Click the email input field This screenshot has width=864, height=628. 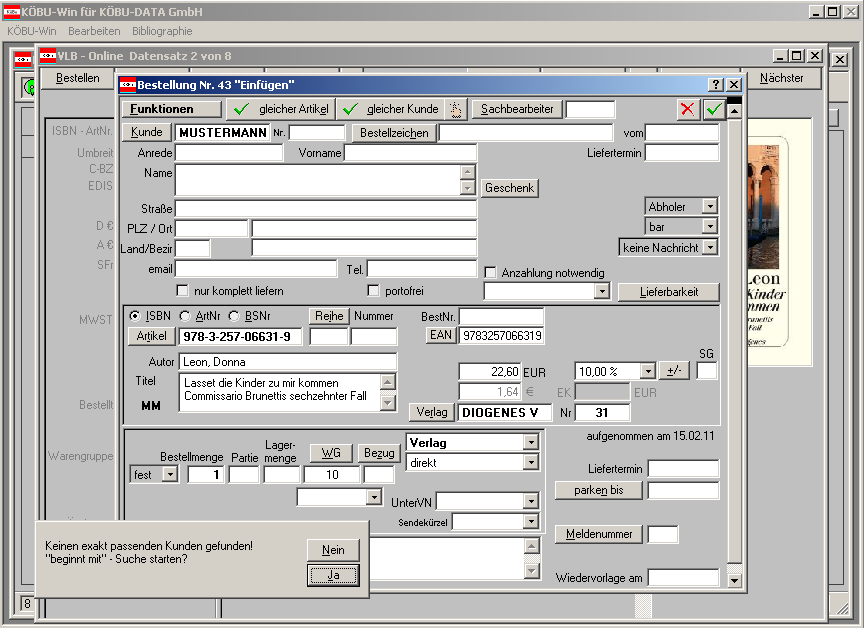(x=256, y=268)
